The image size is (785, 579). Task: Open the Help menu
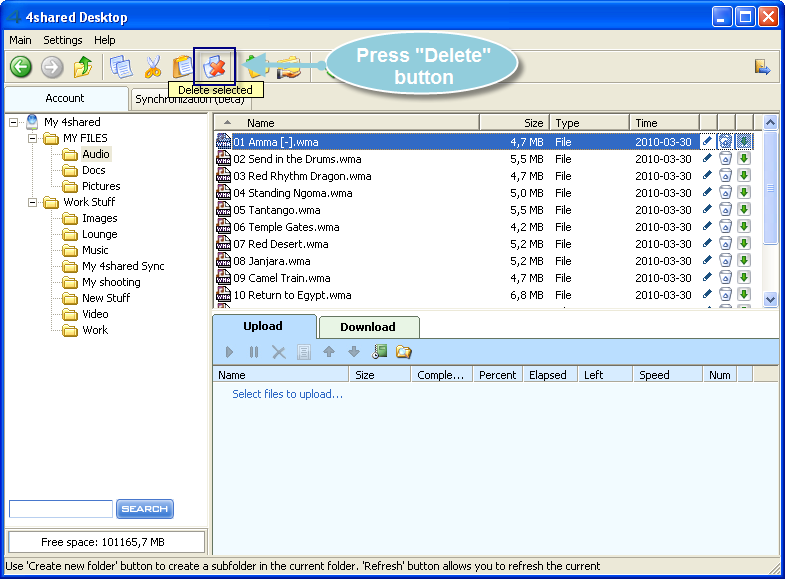105,40
